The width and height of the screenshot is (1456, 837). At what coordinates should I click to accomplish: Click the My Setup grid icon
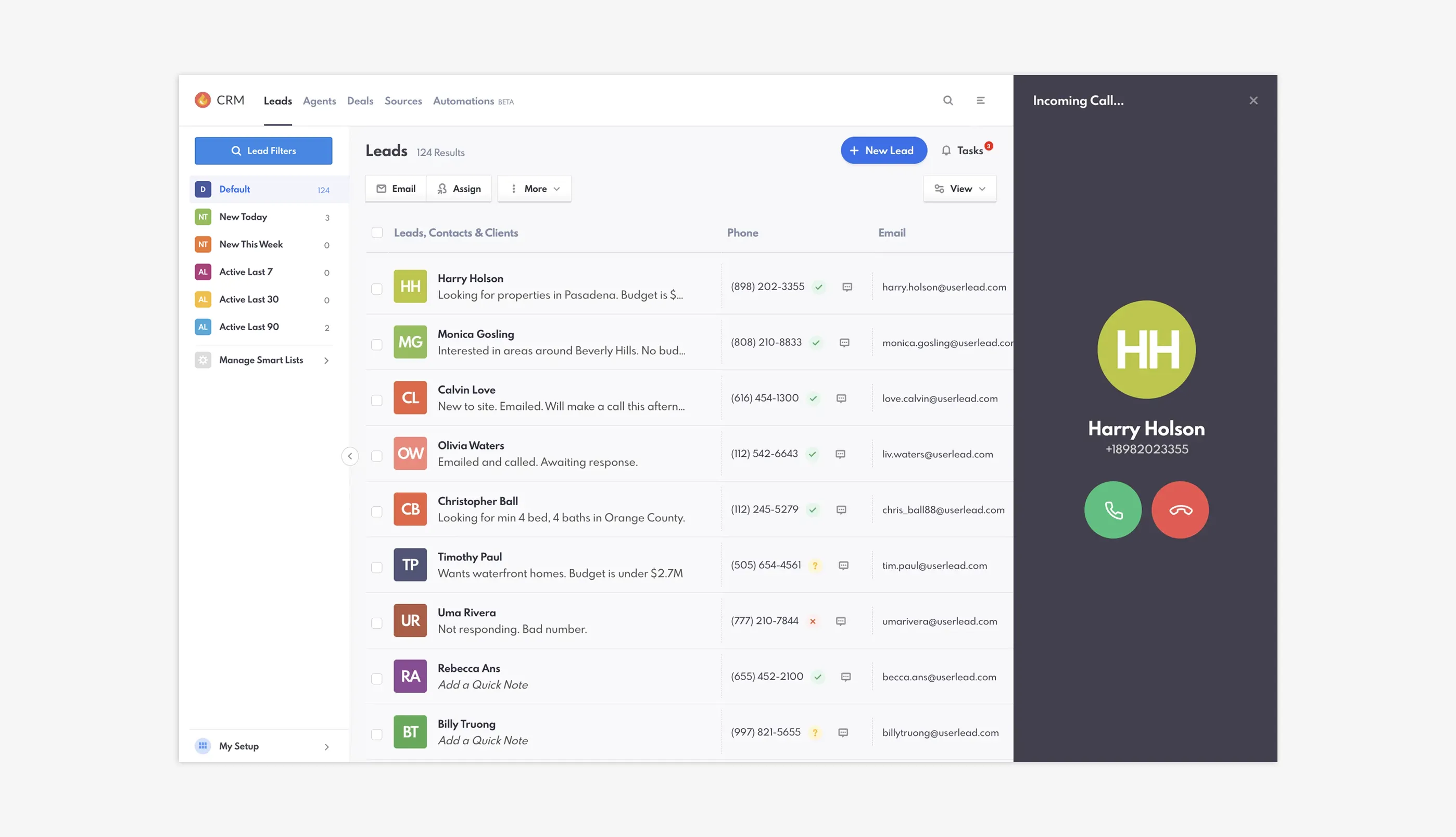pos(202,746)
